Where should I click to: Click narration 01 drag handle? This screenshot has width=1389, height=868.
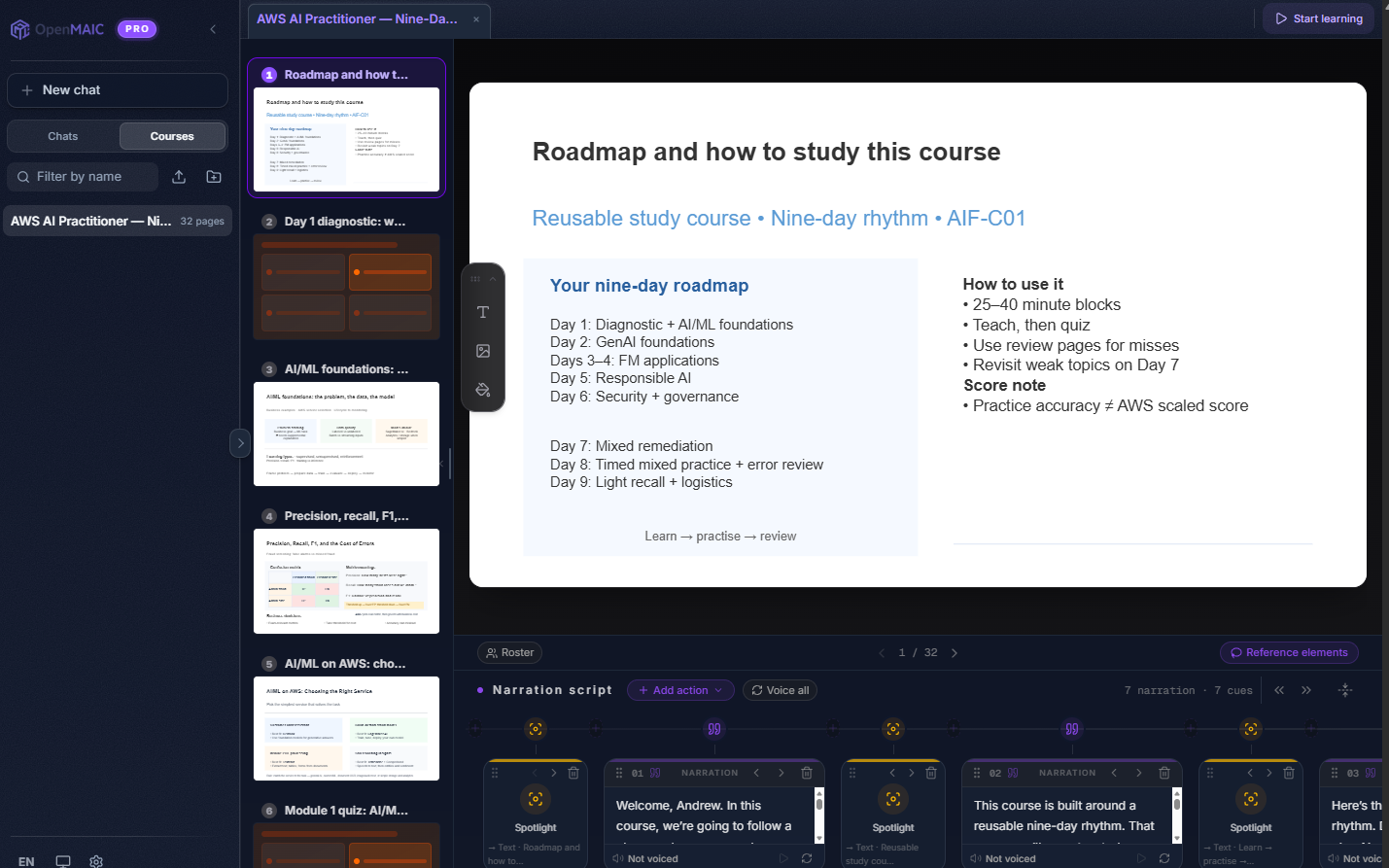point(619,774)
